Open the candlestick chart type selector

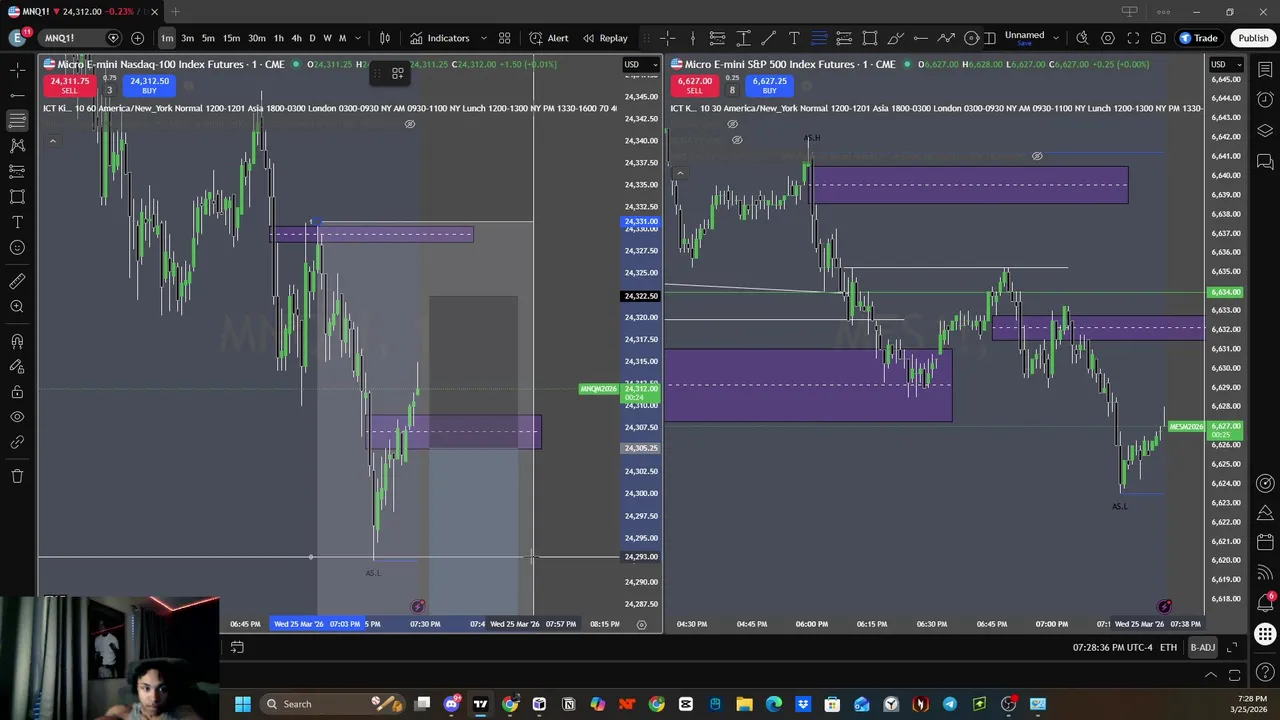click(385, 38)
